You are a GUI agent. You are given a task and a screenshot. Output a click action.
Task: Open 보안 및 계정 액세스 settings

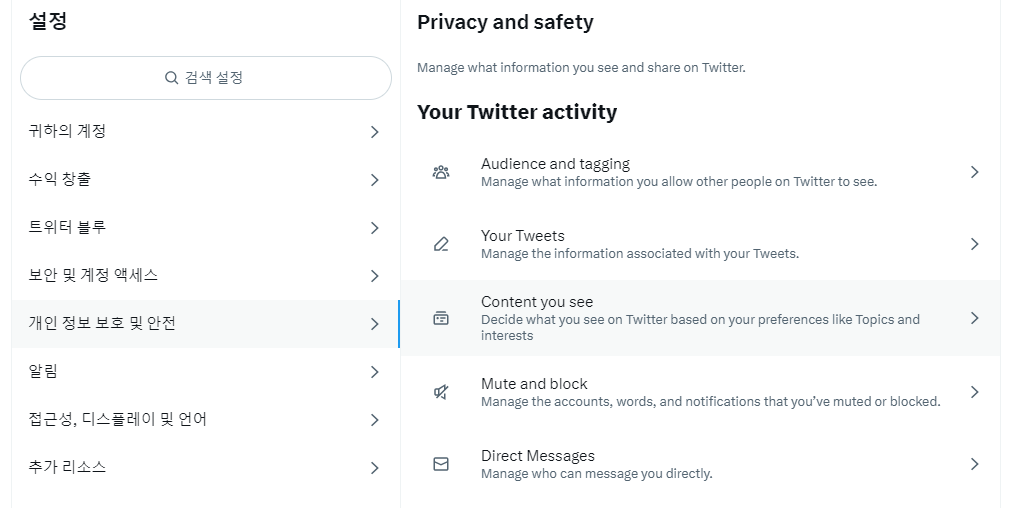coord(205,275)
